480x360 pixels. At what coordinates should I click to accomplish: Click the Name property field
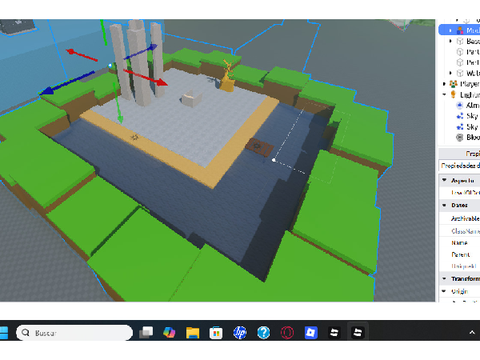point(459,243)
